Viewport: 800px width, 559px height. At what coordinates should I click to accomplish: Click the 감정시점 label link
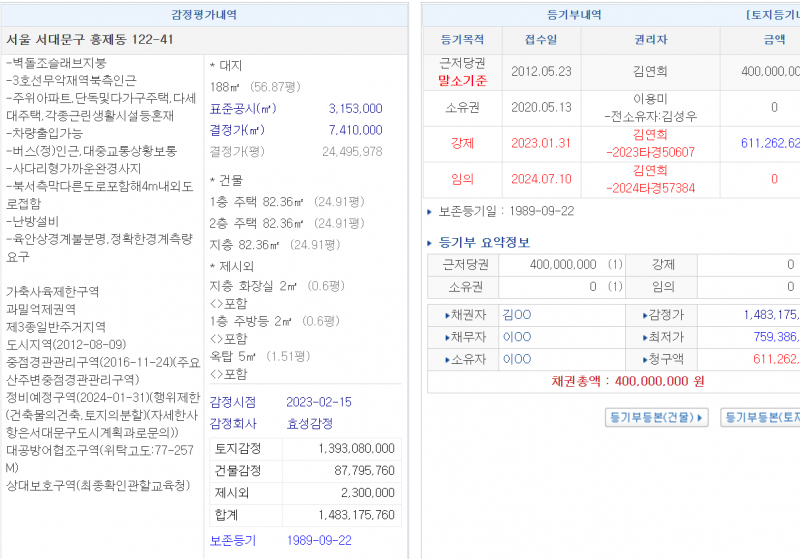coord(233,402)
